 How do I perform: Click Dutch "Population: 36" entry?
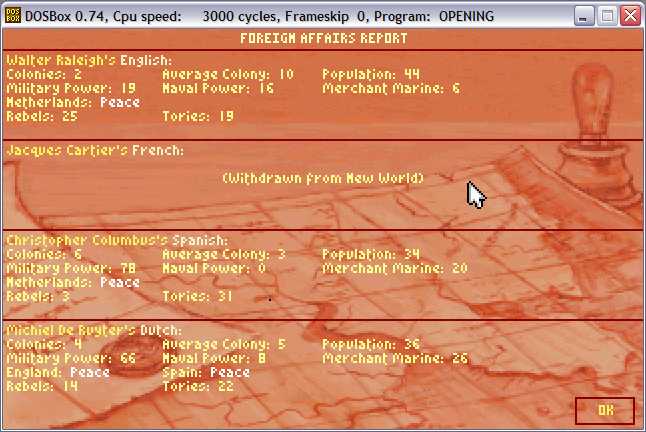tap(371, 344)
